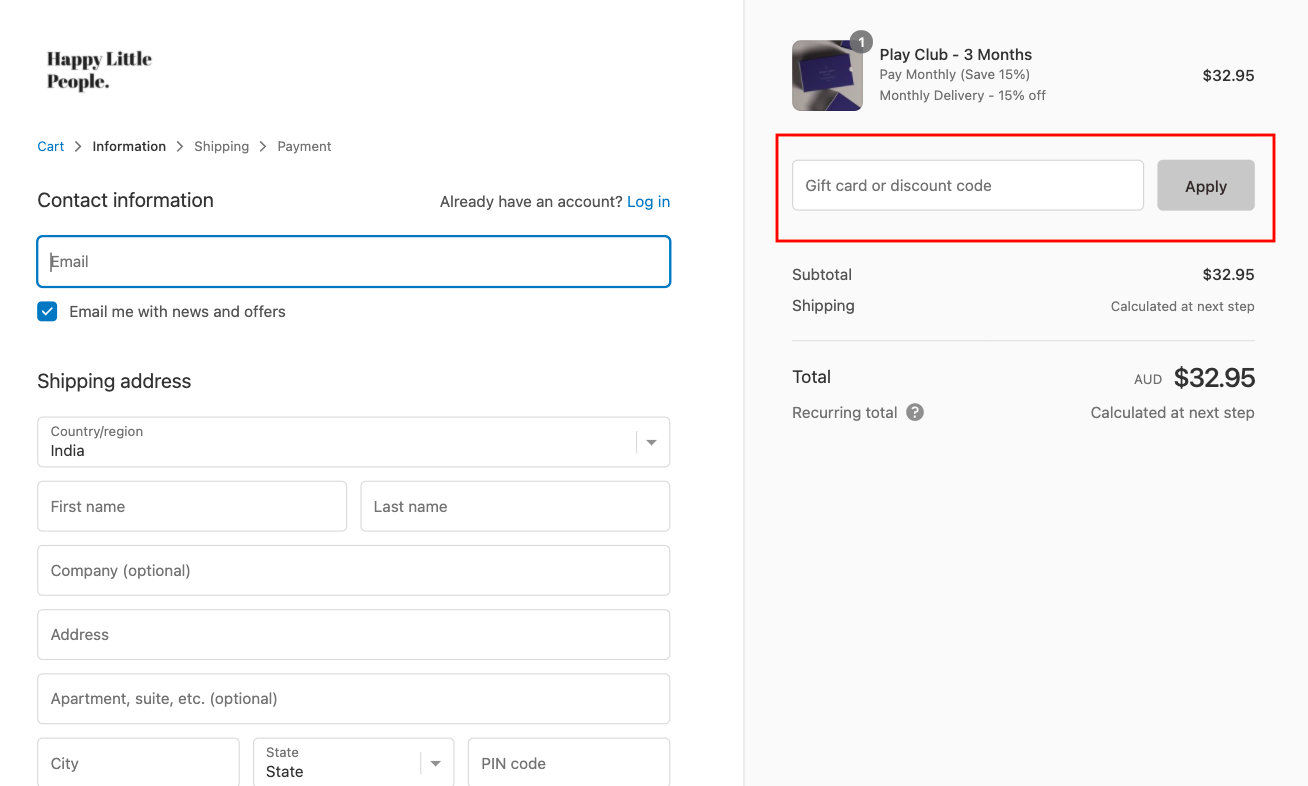The image size is (1308, 786).
Task: Click into the First name field
Action: pyautogui.click(x=192, y=506)
